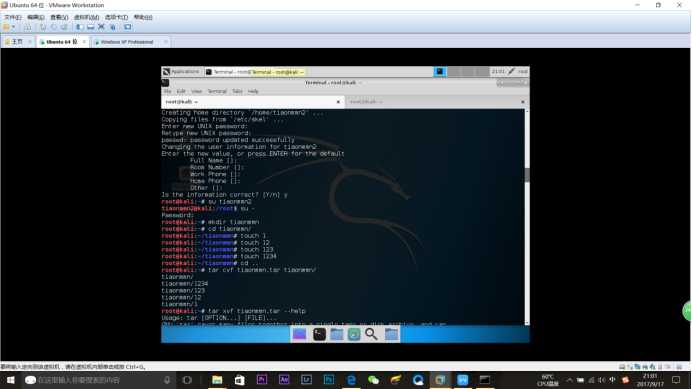Screen dimensions: 692x389
Task: Open command prompt icon on taskbar
Action: [485, 380]
